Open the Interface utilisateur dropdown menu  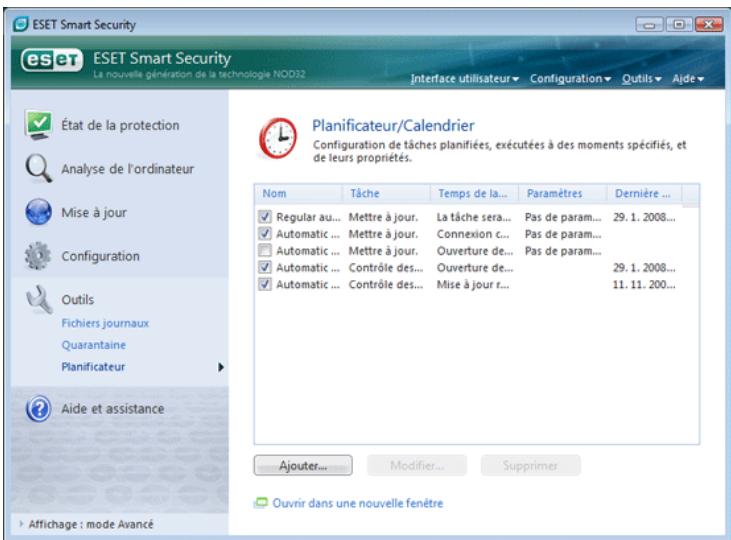click(464, 79)
